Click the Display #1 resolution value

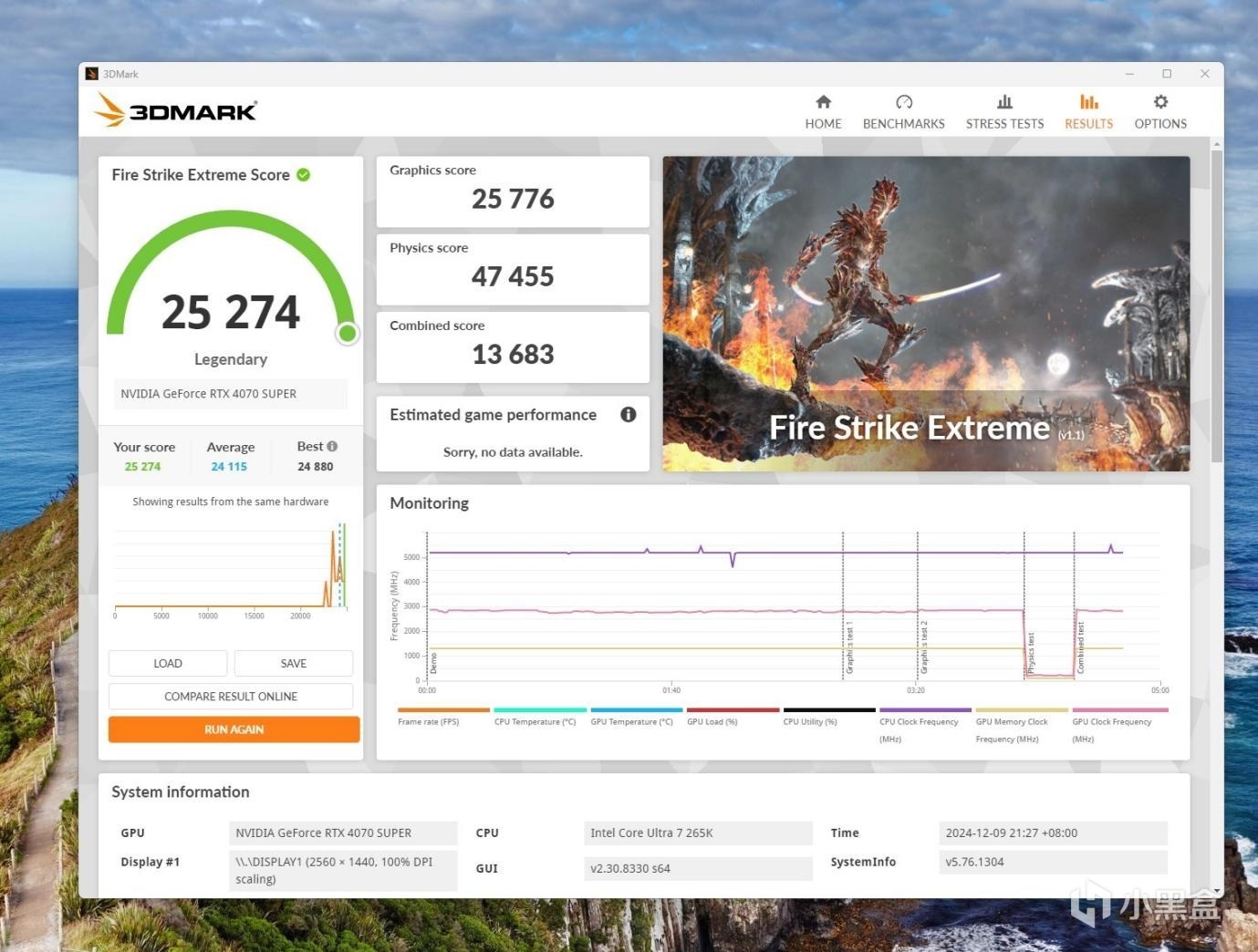[x=343, y=871]
